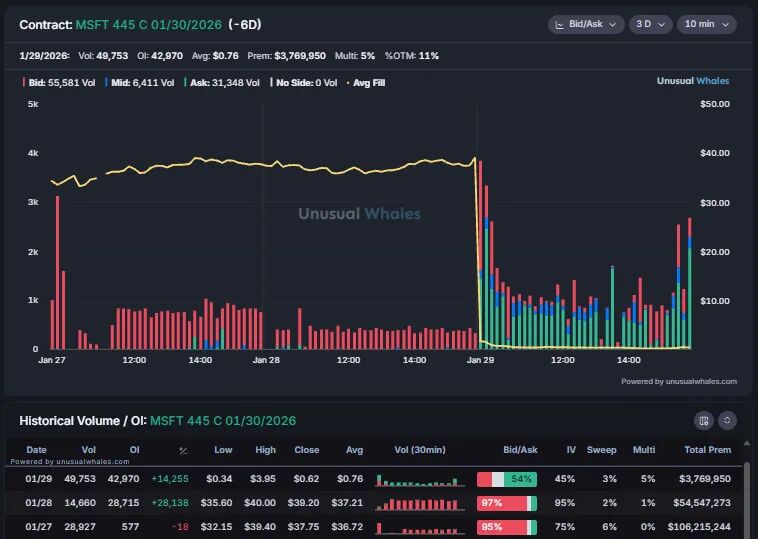
Task: Select the 01/29 table row
Action: point(373,479)
